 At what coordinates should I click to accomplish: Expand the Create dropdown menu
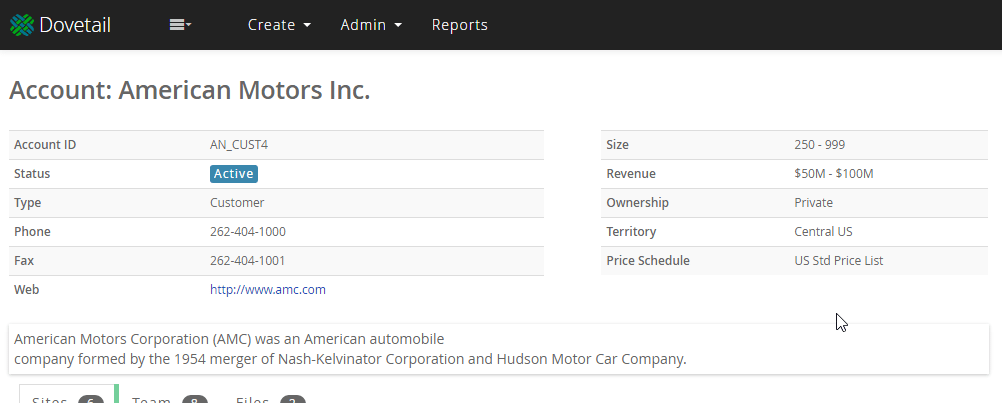click(x=280, y=25)
